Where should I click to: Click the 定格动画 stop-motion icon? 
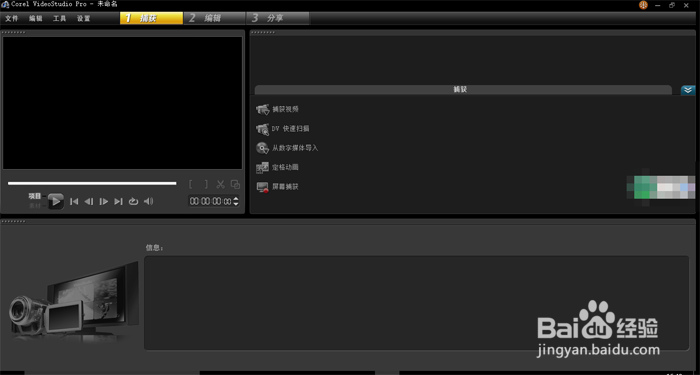(262, 168)
